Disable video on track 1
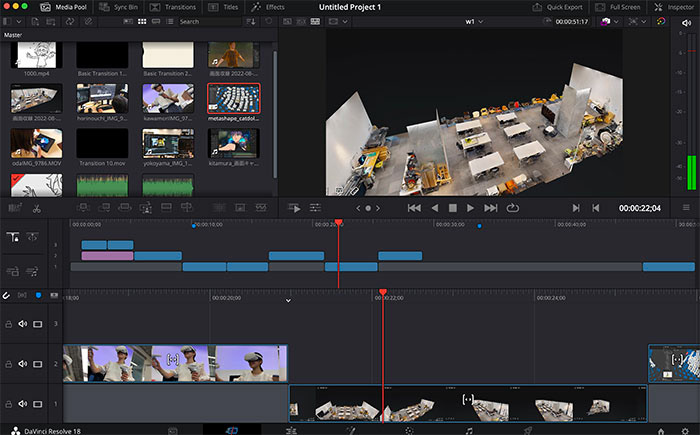 (x=38, y=404)
